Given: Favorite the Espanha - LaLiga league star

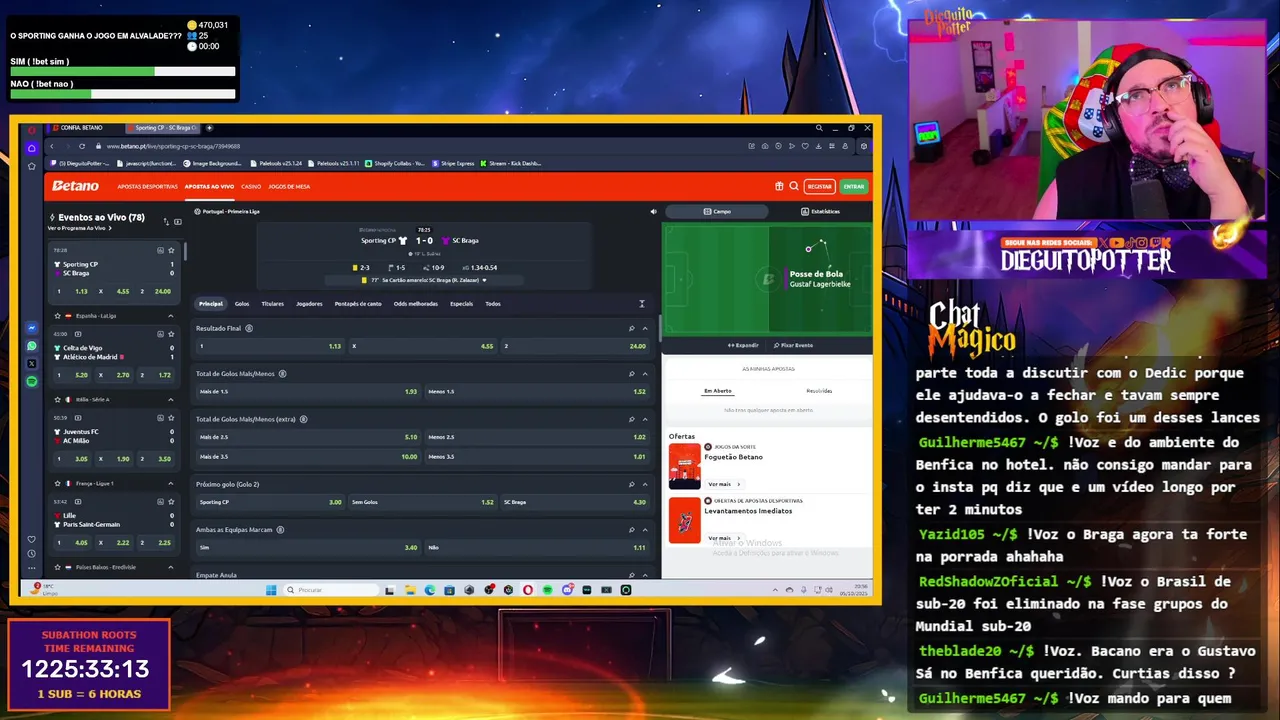Looking at the screenshot, I should (56, 316).
